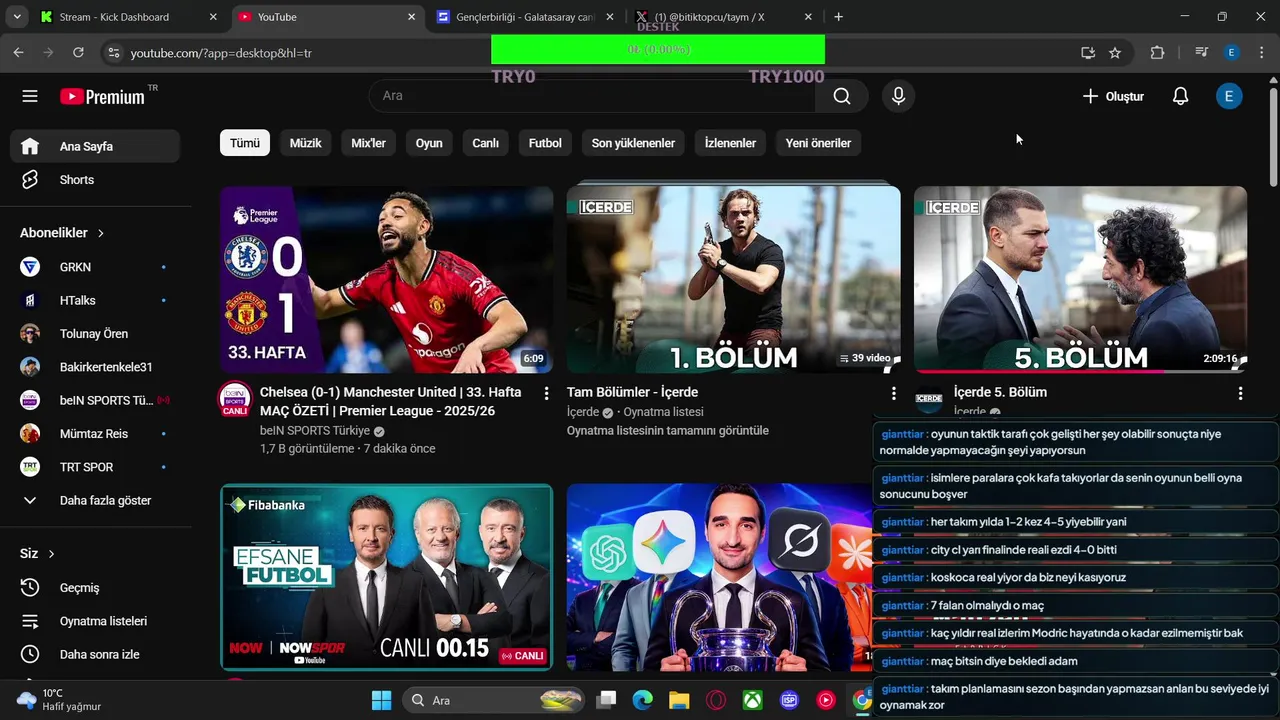The height and width of the screenshot is (720, 1280).
Task: Open the YouTube account avatar menu
Action: (1229, 96)
